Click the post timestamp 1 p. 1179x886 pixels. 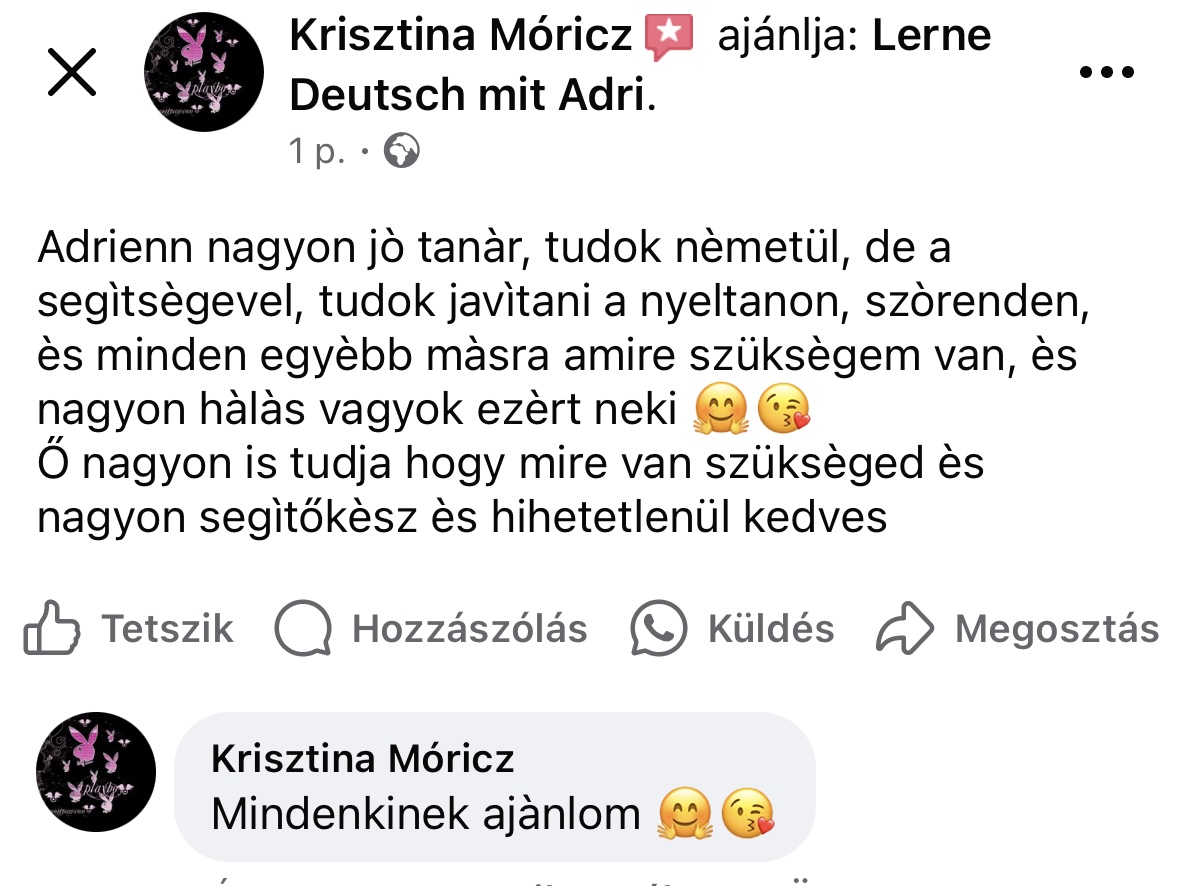tap(315, 152)
